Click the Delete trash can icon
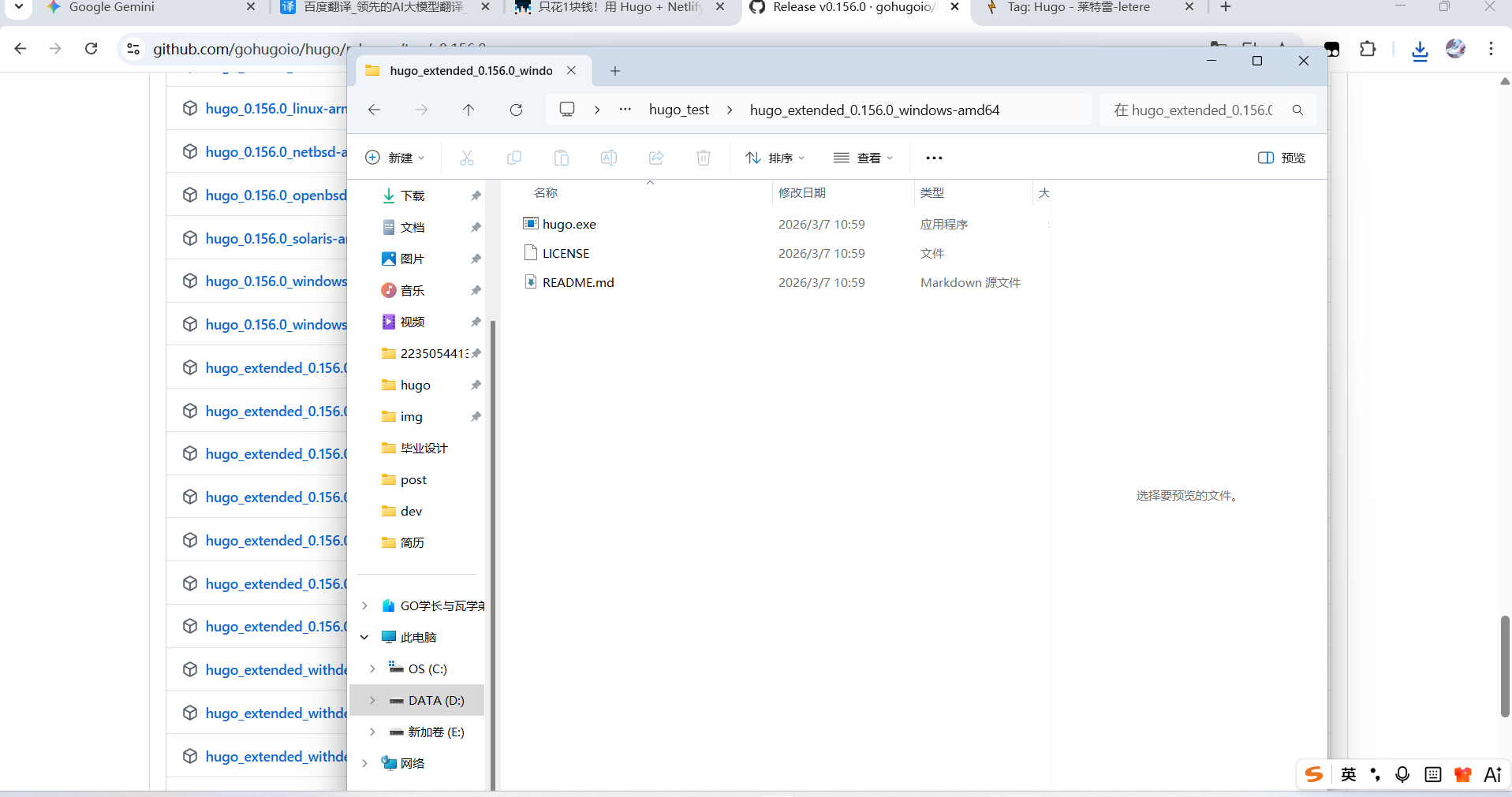This screenshot has width=1512, height=797. (x=704, y=158)
